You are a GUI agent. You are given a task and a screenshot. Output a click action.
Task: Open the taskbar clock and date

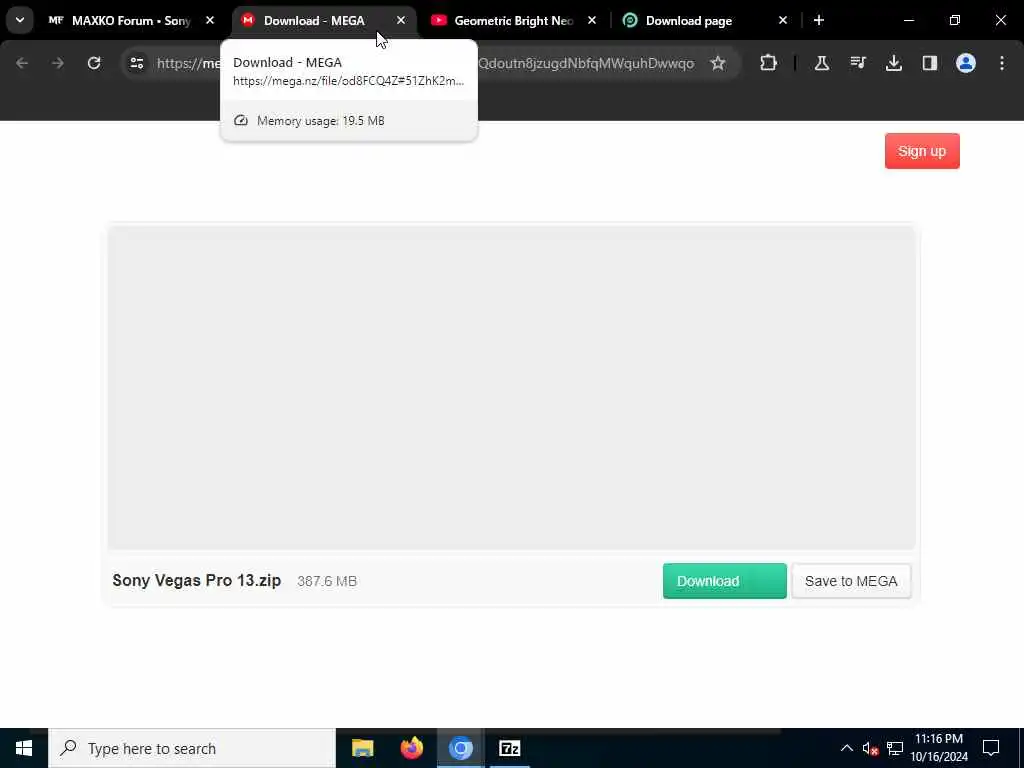(939, 748)
